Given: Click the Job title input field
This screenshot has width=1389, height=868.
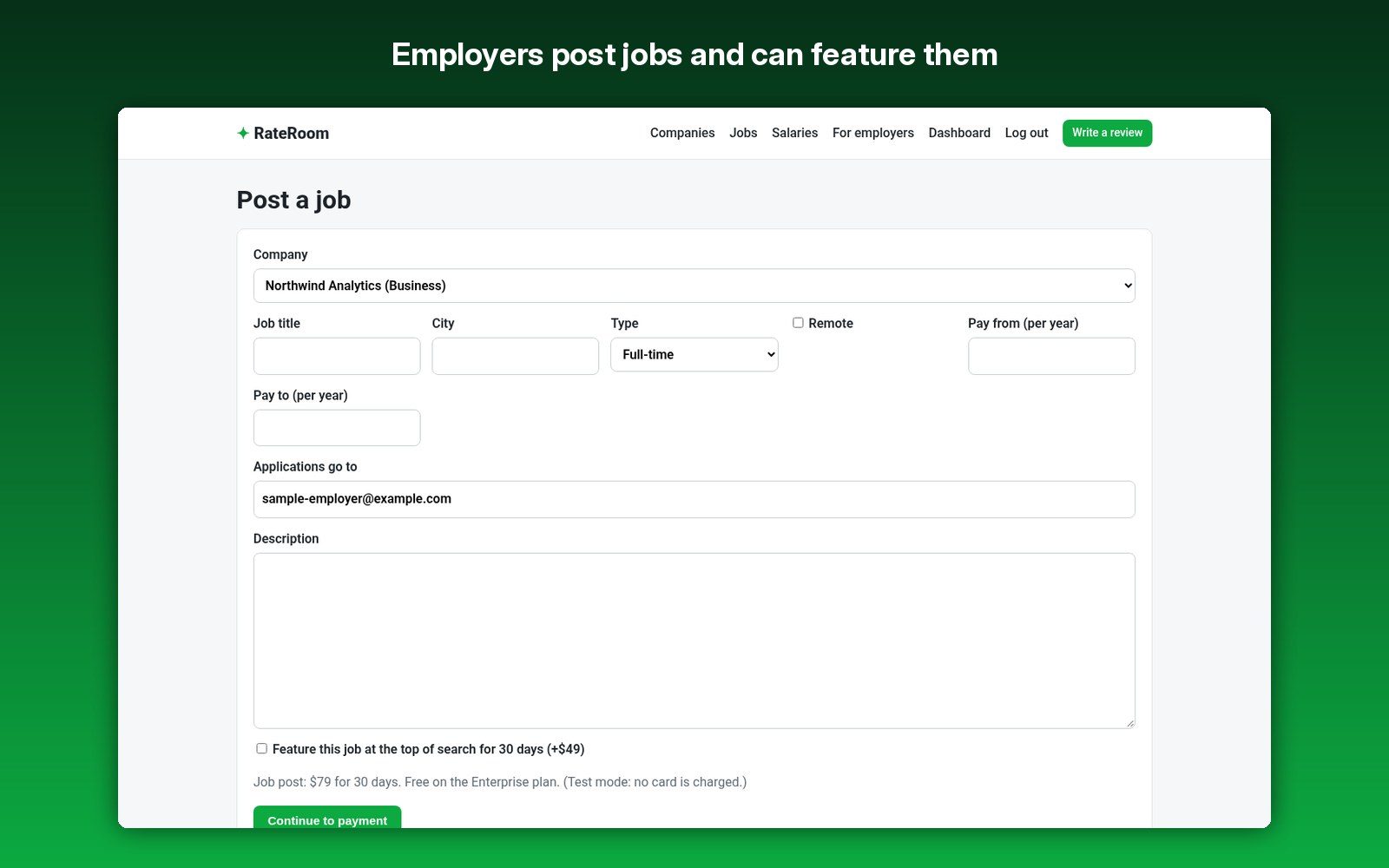Looking at the screenshot, I should tap(337, 356).
